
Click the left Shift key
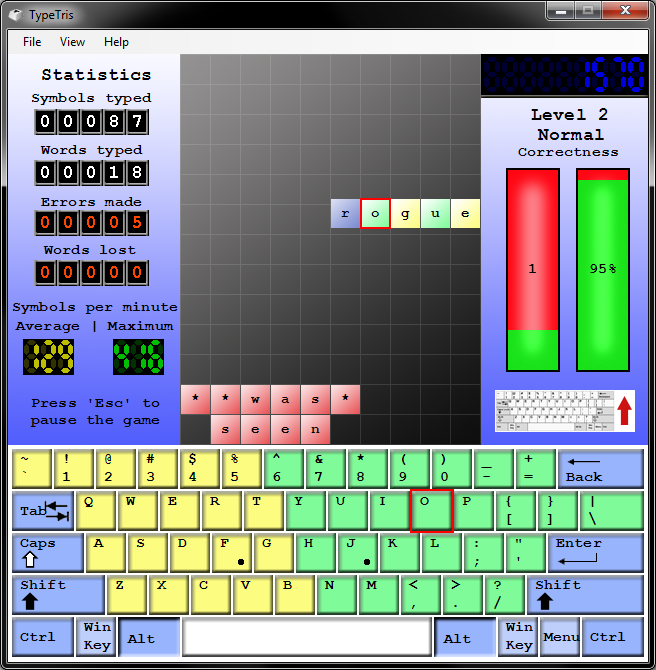[59, 595]
